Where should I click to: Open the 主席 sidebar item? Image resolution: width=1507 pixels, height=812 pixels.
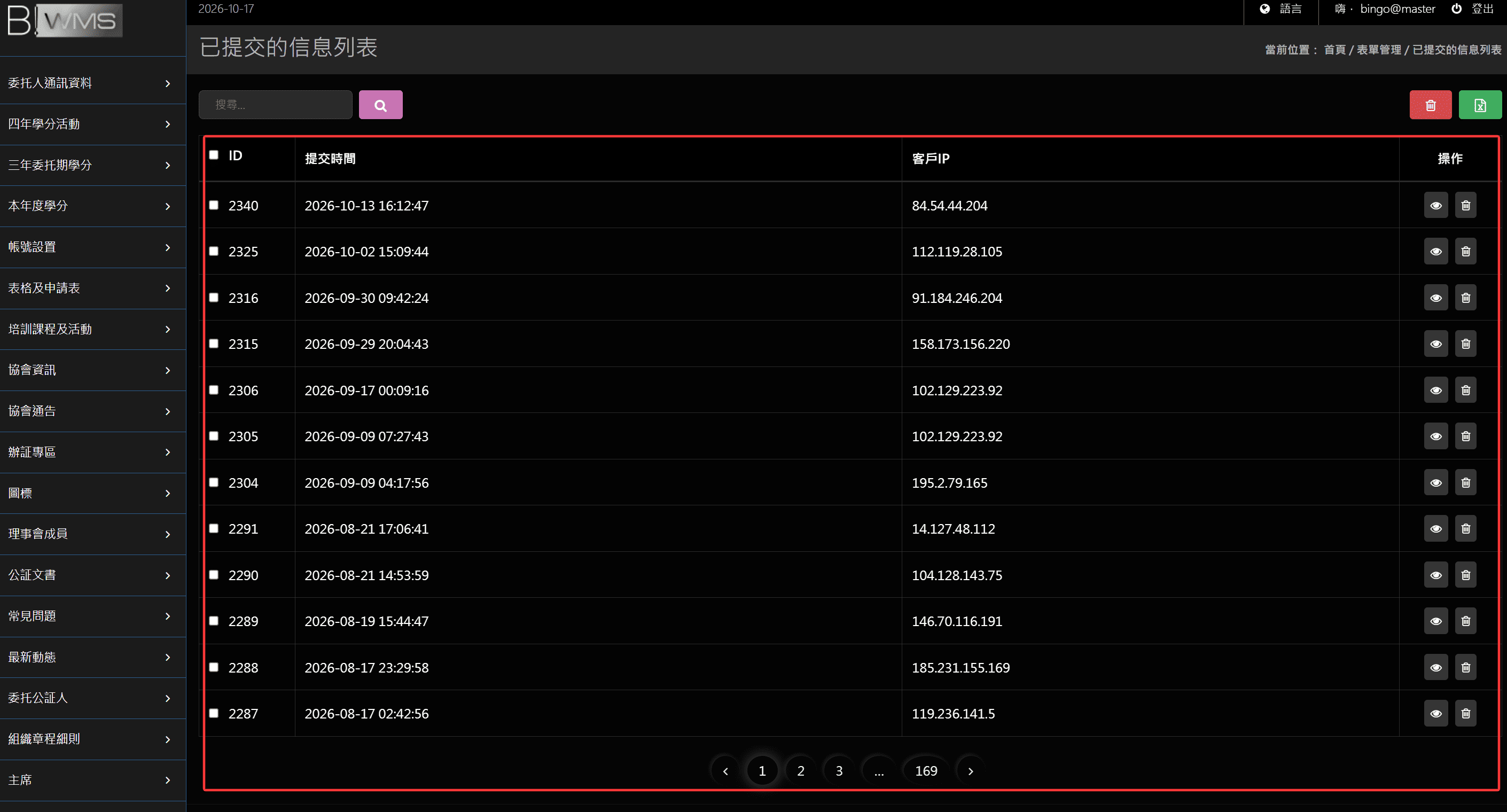(x=93, y=780)
